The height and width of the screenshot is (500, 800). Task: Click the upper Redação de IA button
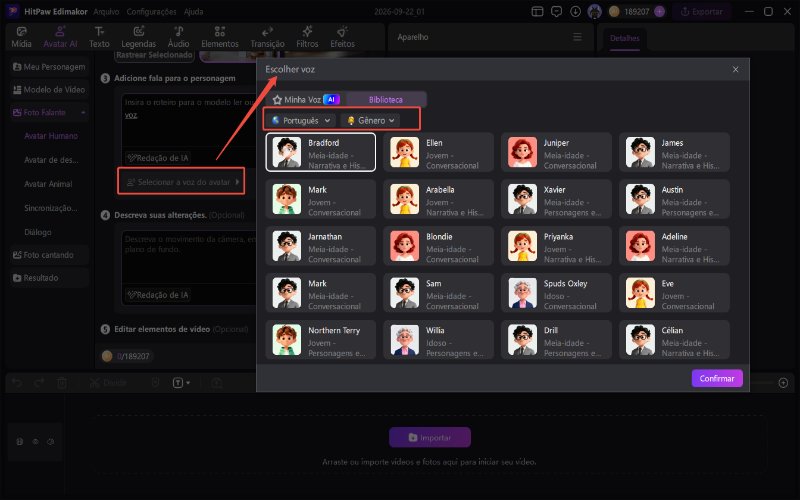(158, 158)
